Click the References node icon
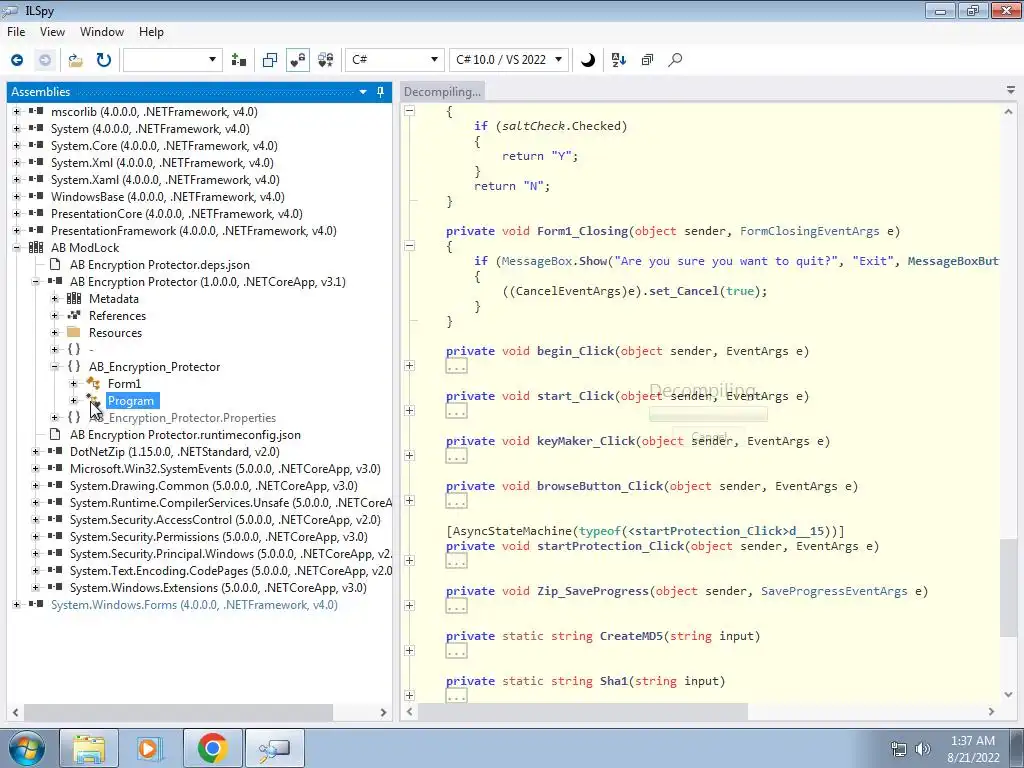1024x768 pixels. (74, 315)
